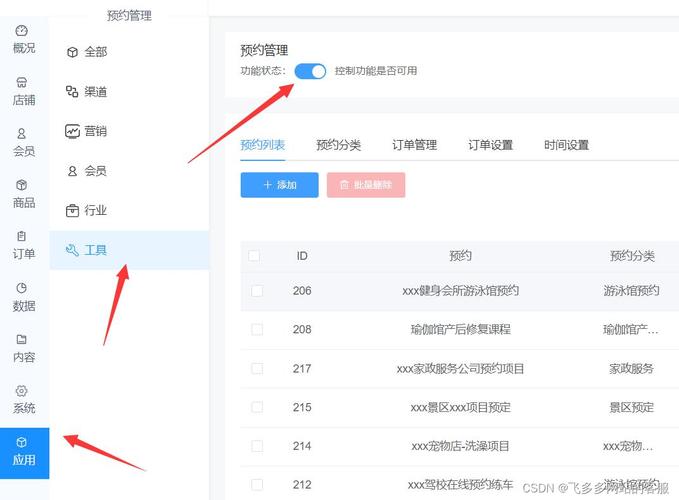This screenshot has width=679, height=500.
Task: Select the checkbox for row ID 217
Action: (257, 369)
